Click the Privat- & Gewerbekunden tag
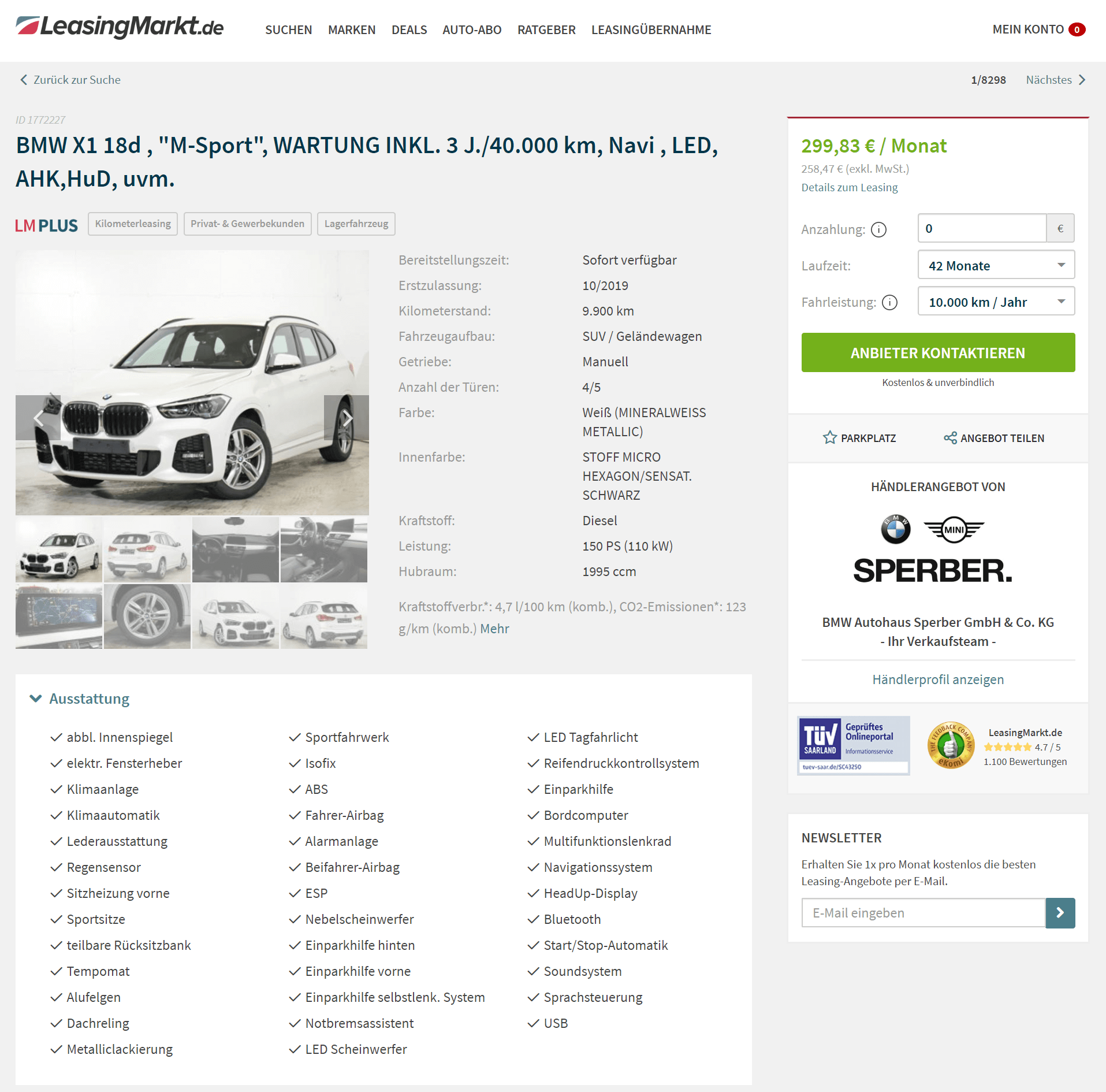The image size is (1106, 1092). [x=247, y=224]
